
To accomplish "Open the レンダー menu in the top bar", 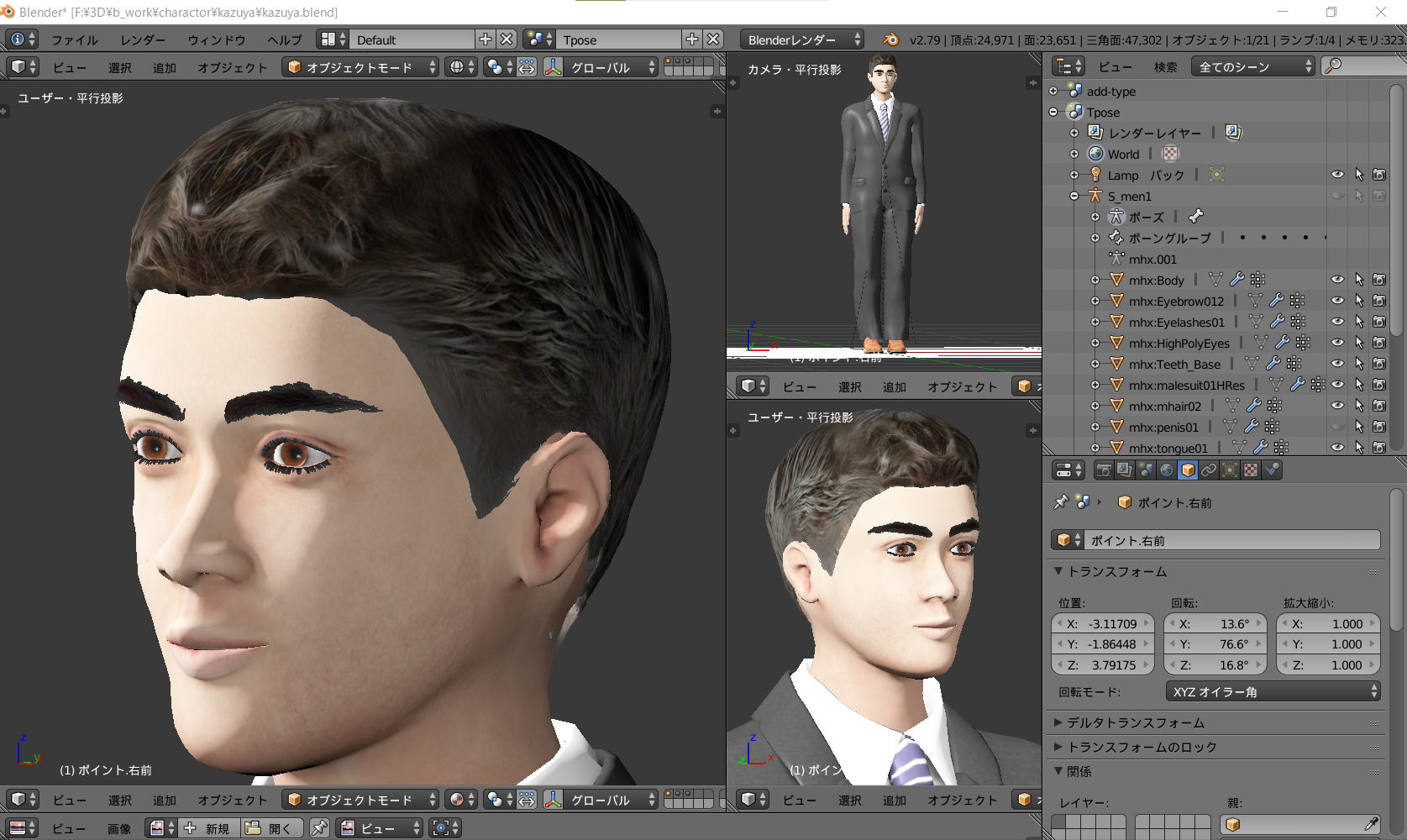I will 142,39.
